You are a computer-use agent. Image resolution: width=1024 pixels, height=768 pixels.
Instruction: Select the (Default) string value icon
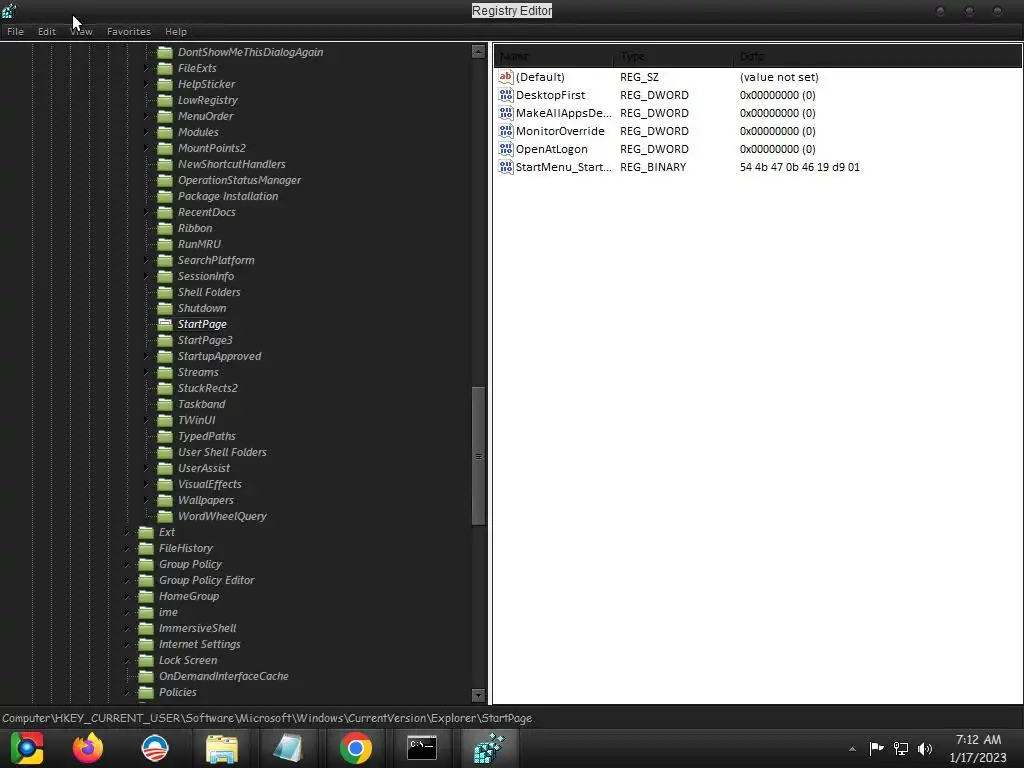505,77
